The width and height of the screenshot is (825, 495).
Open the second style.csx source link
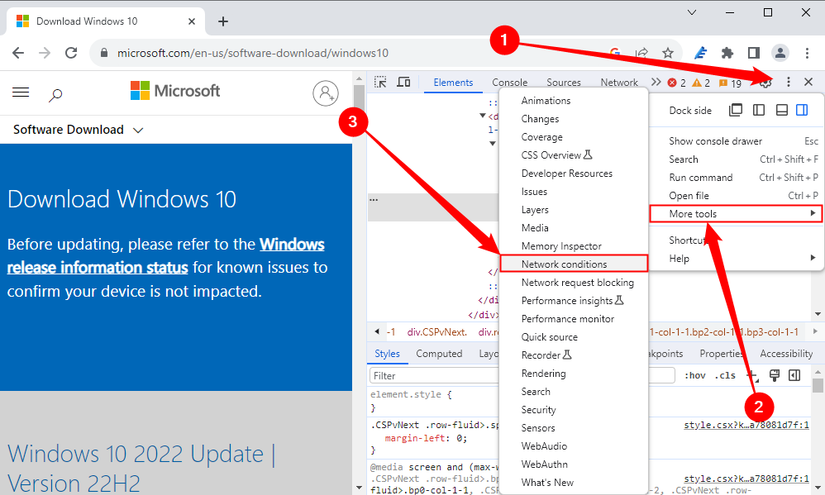[x=746, y=479]
